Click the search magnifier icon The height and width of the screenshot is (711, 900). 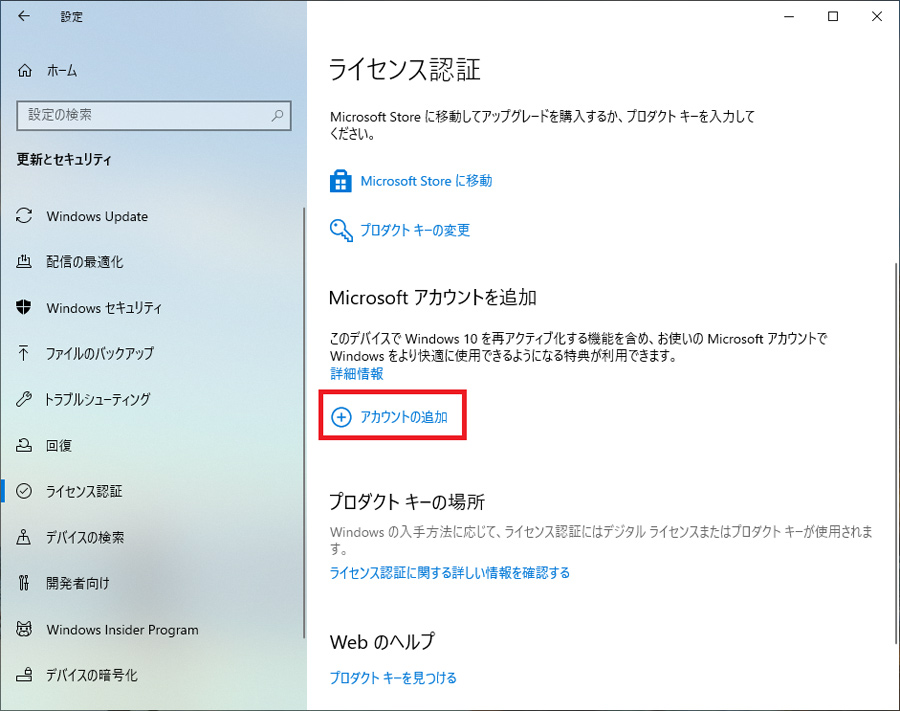(x=277, y=115)
